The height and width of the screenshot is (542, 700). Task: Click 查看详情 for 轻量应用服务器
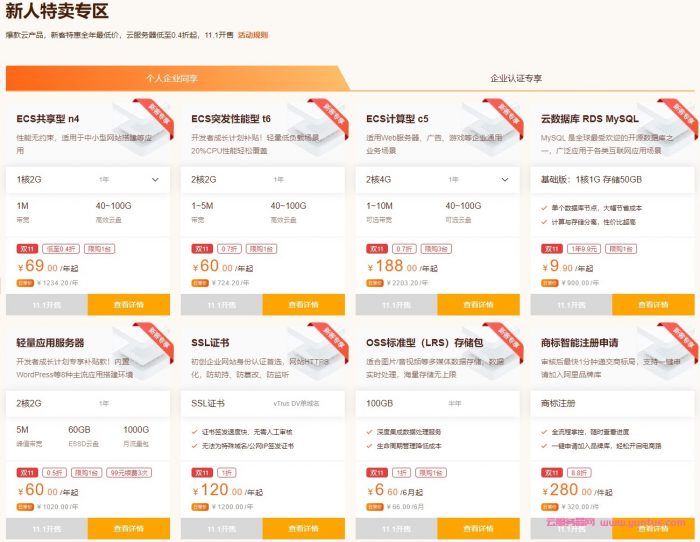pyautogui.click(x=129, y=529)
